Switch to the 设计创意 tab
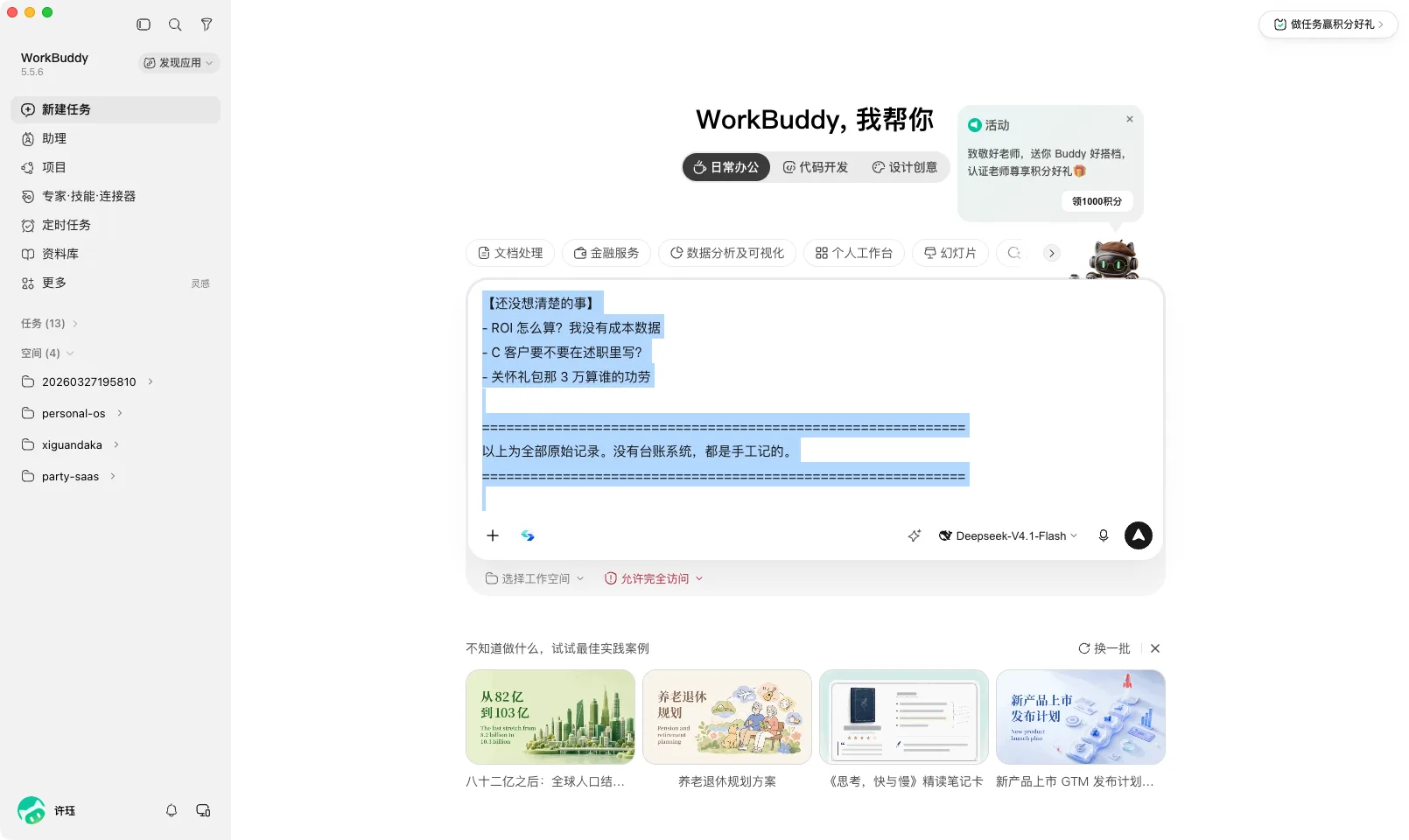 click(x=905, y=167)
